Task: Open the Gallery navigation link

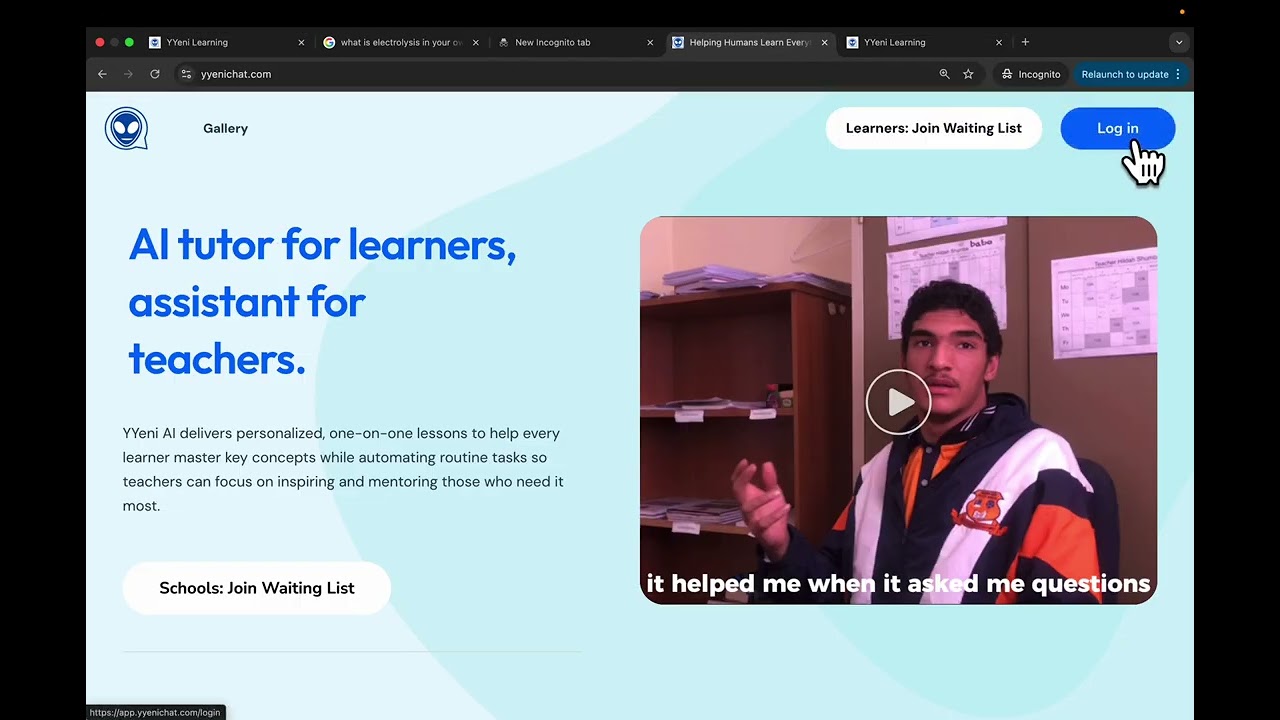Action: point(225,128)
